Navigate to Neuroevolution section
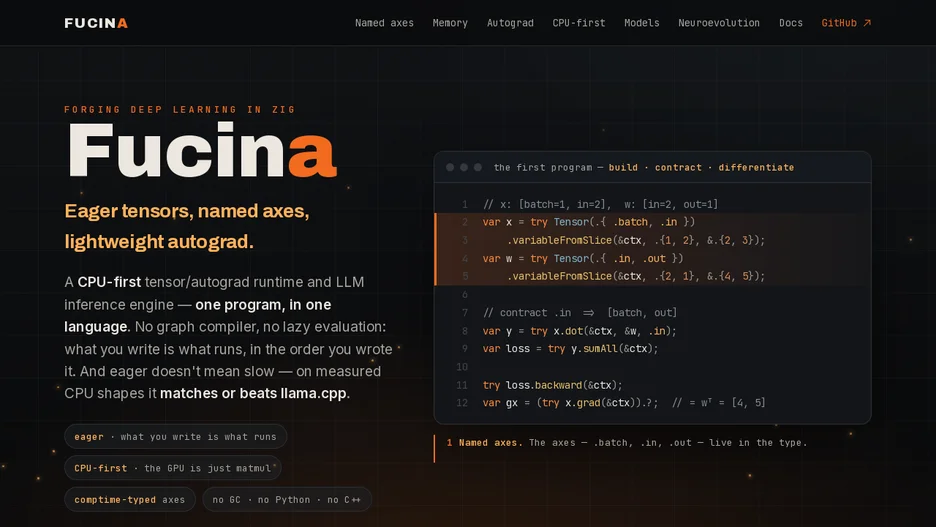The width and height of the screenshot is (936, 527). [x=719, y=23]
